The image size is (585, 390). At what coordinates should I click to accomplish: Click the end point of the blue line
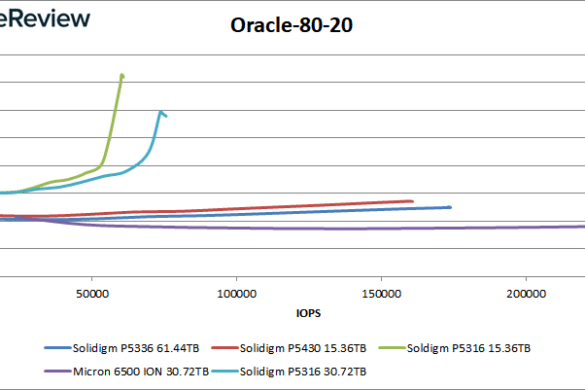pos(450,207)
